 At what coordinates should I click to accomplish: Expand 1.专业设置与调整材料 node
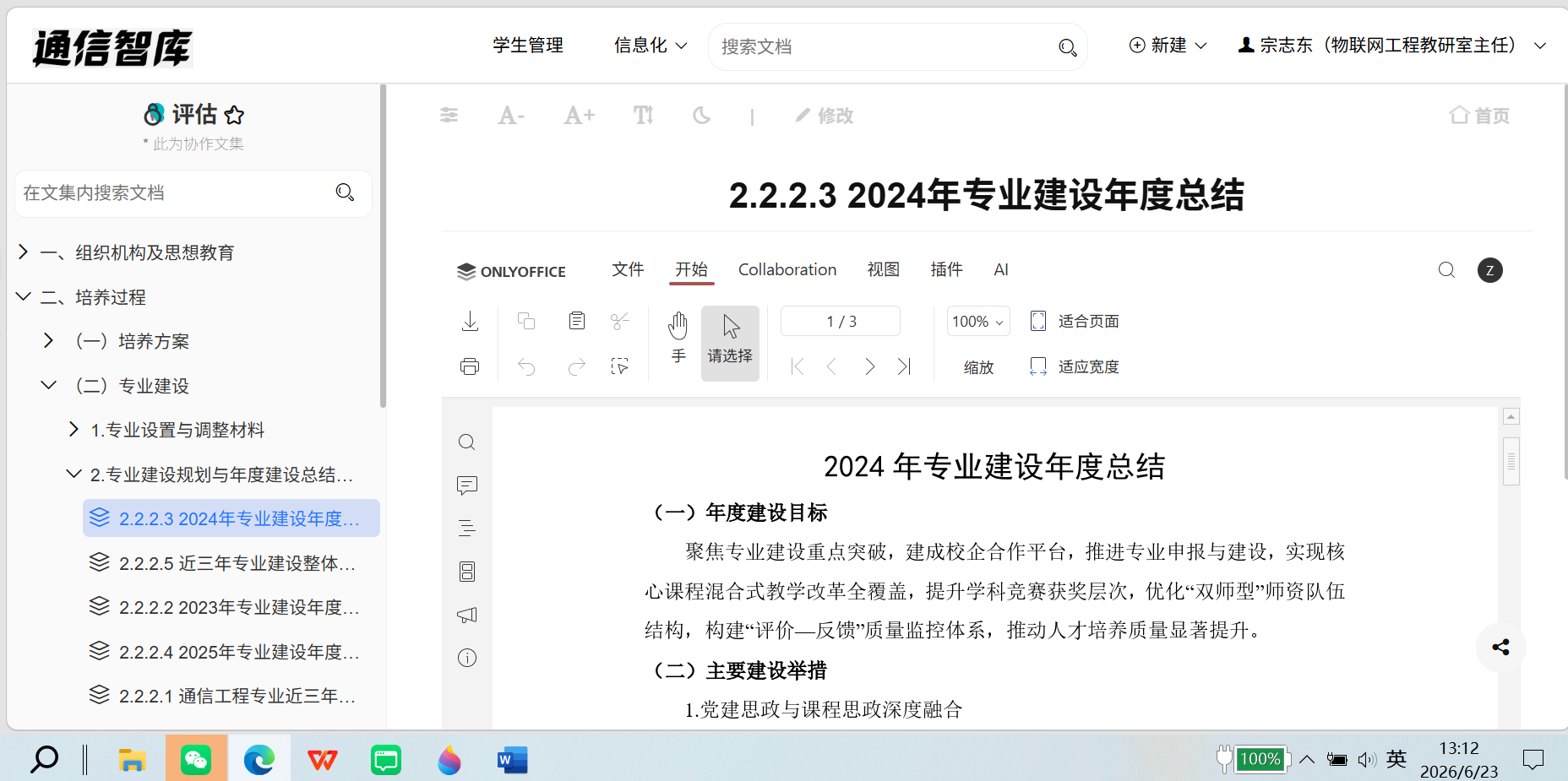click(x=74, y=429)
